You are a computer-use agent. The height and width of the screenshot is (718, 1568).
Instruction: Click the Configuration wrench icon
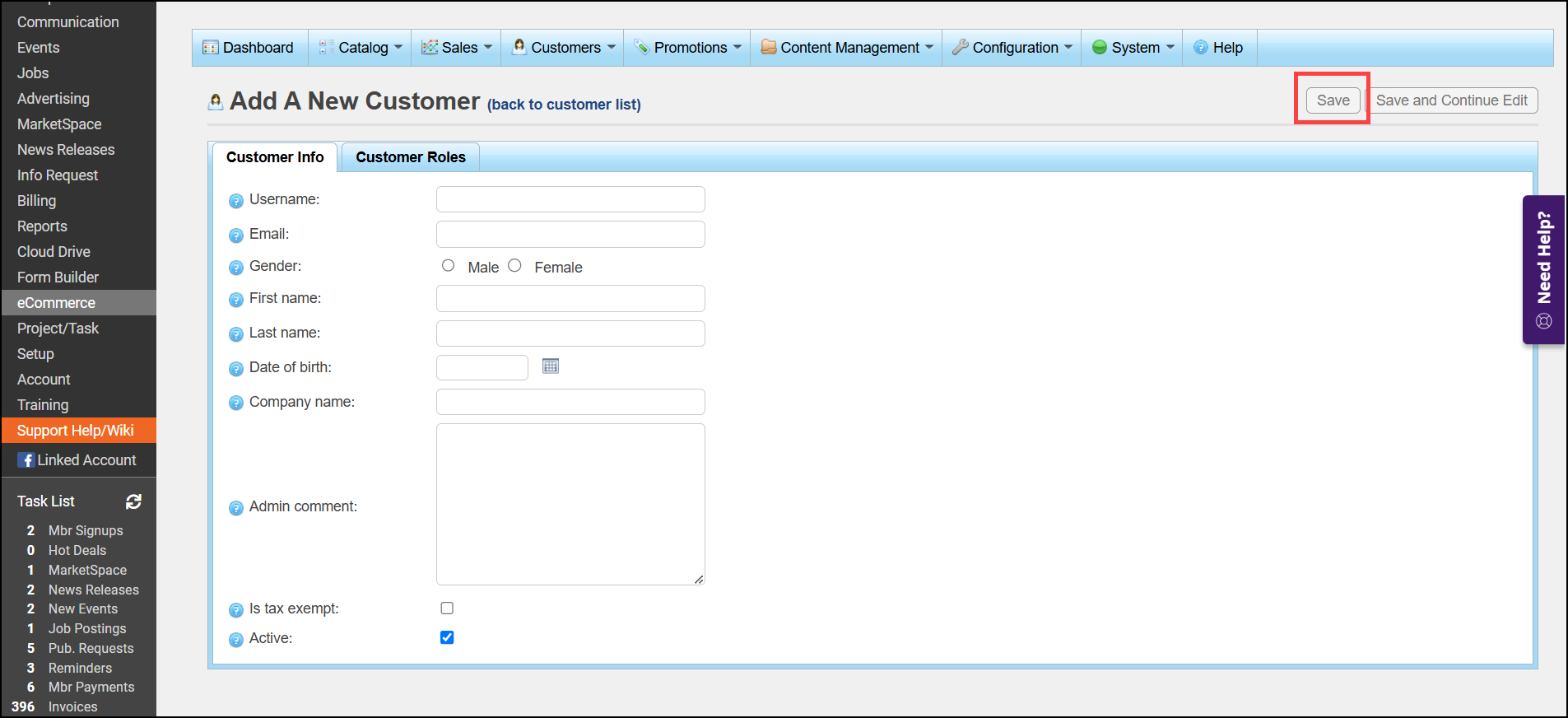[x=960, y=48]
